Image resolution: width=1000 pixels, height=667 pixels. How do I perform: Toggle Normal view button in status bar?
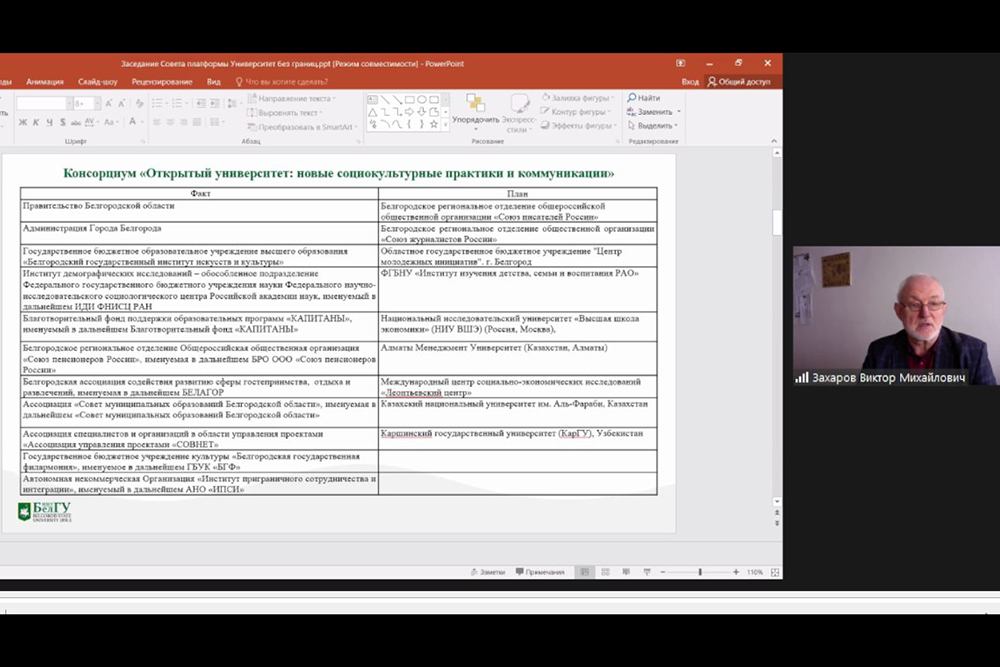click(585, 572)
